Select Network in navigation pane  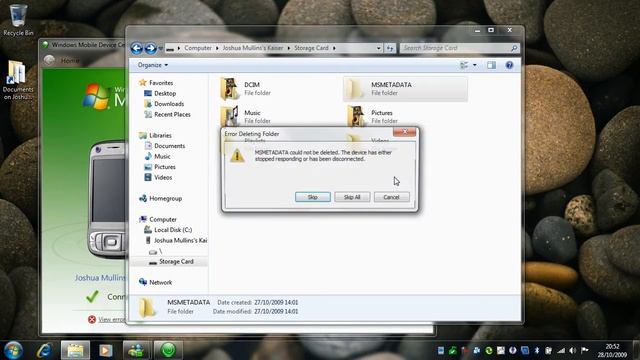pyautogui.click(x=160, y=282)
